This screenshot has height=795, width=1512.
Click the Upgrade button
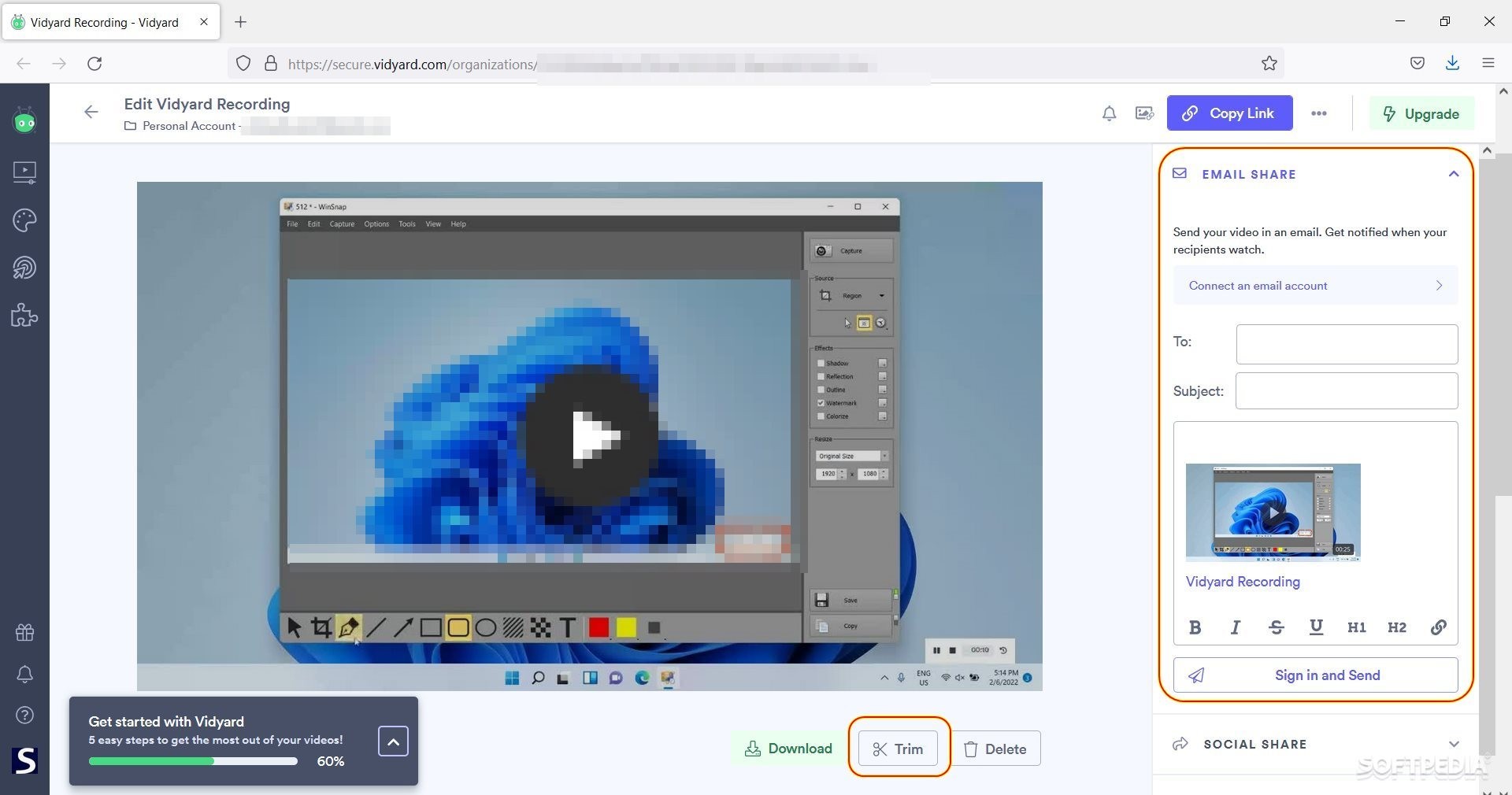[1421, 114]
